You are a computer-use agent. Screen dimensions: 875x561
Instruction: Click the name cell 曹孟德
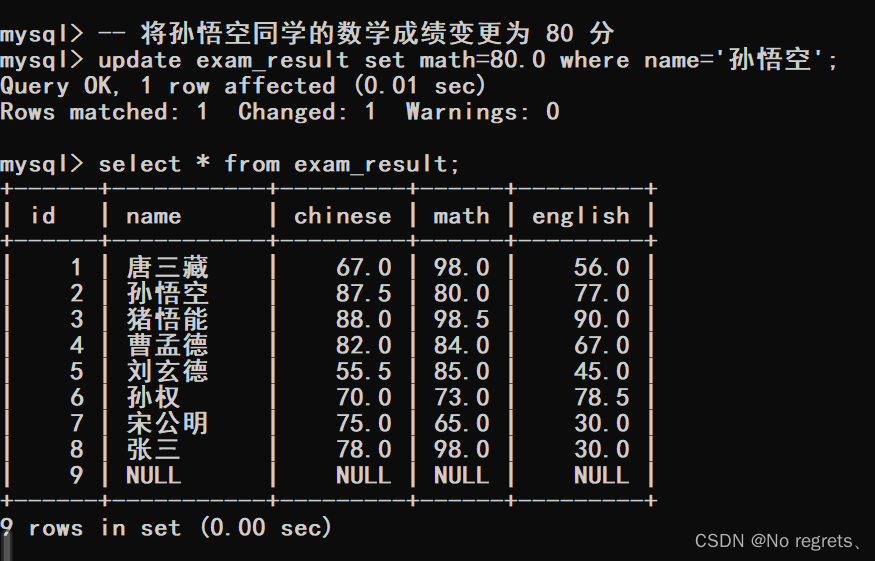[167, 345]
